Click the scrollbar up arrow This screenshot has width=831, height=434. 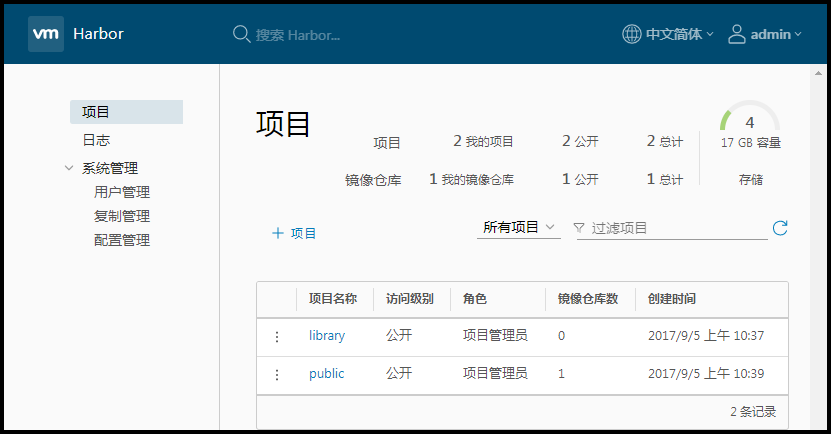[818, 73]
